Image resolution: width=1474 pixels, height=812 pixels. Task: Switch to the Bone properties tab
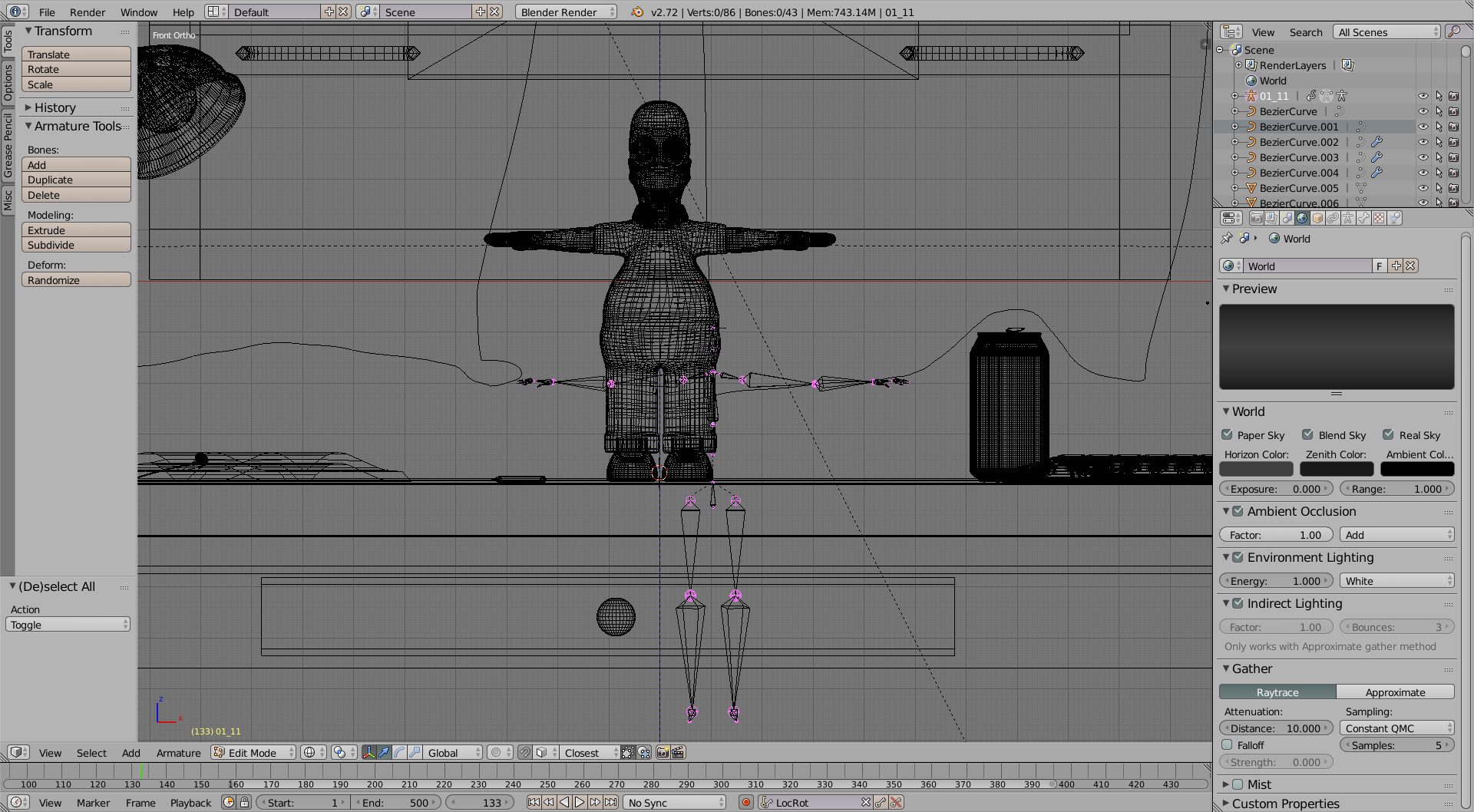click(x=1363, y=218)
